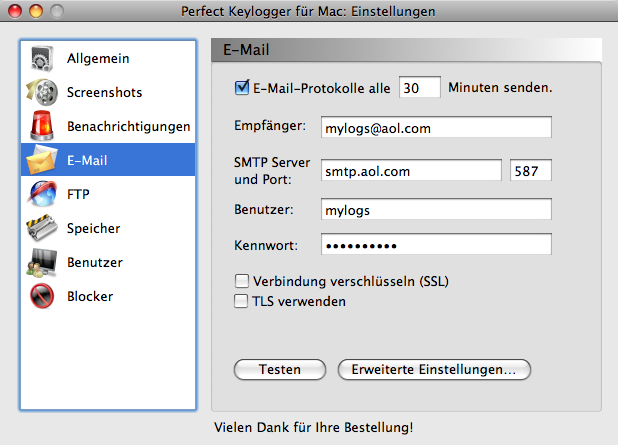Click the Benutzer username field mylogs
The width and height of the screenshot is (618, 445).
(436, 209)
